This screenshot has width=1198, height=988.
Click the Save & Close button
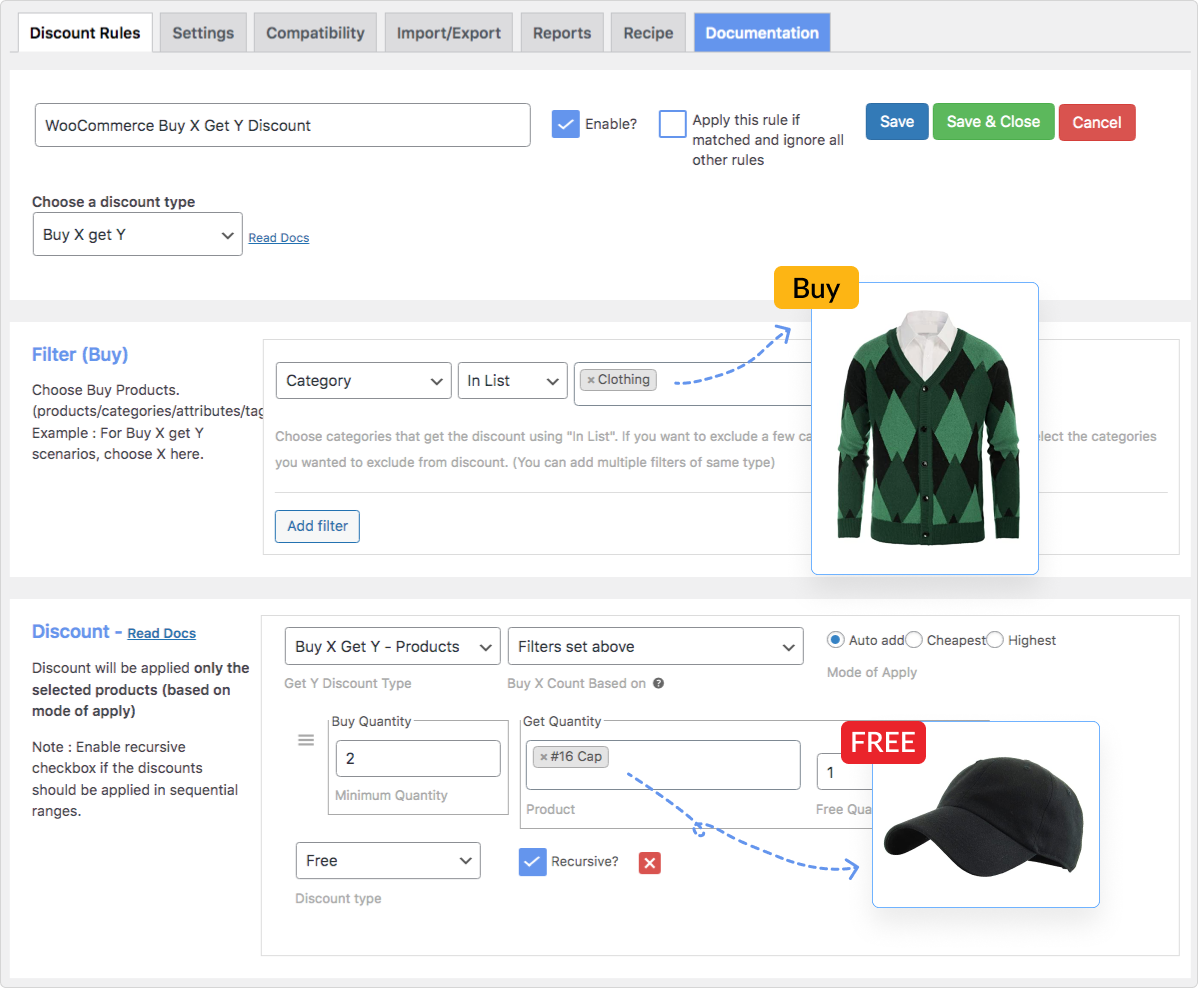993,121
